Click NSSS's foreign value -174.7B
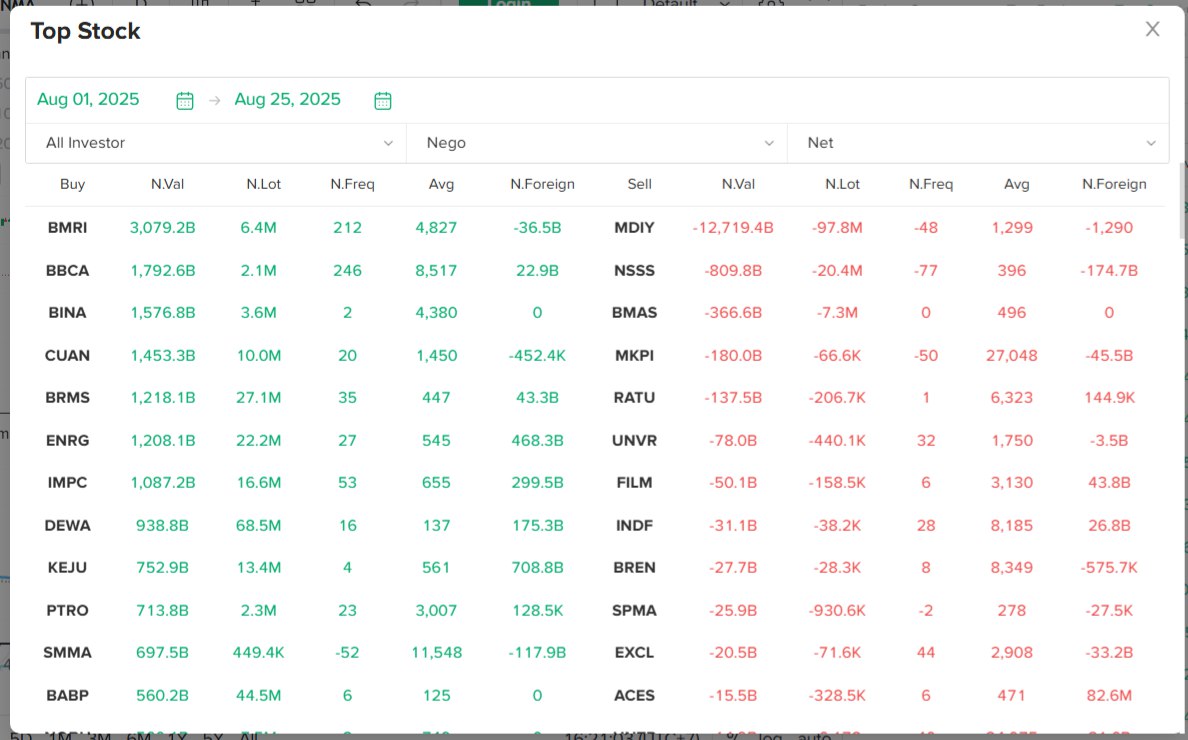The height and width of the screenshot is (740, 1188). coord(1109,270)
